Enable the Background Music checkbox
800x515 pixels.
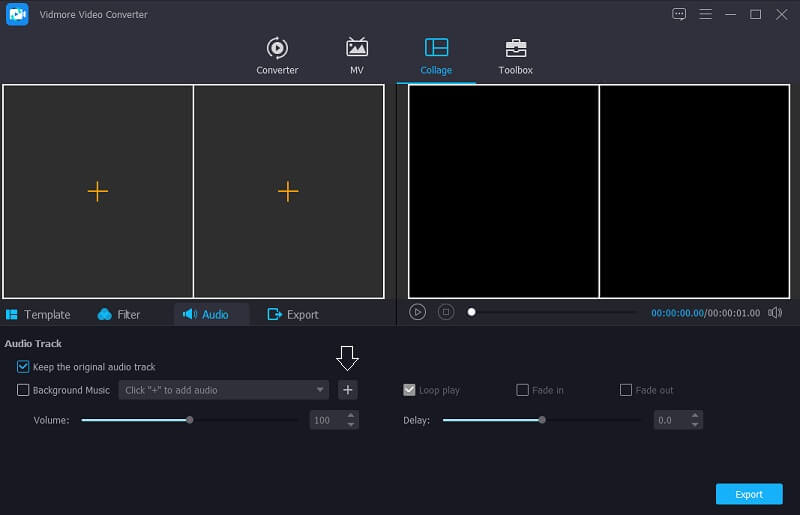[24, 390]
